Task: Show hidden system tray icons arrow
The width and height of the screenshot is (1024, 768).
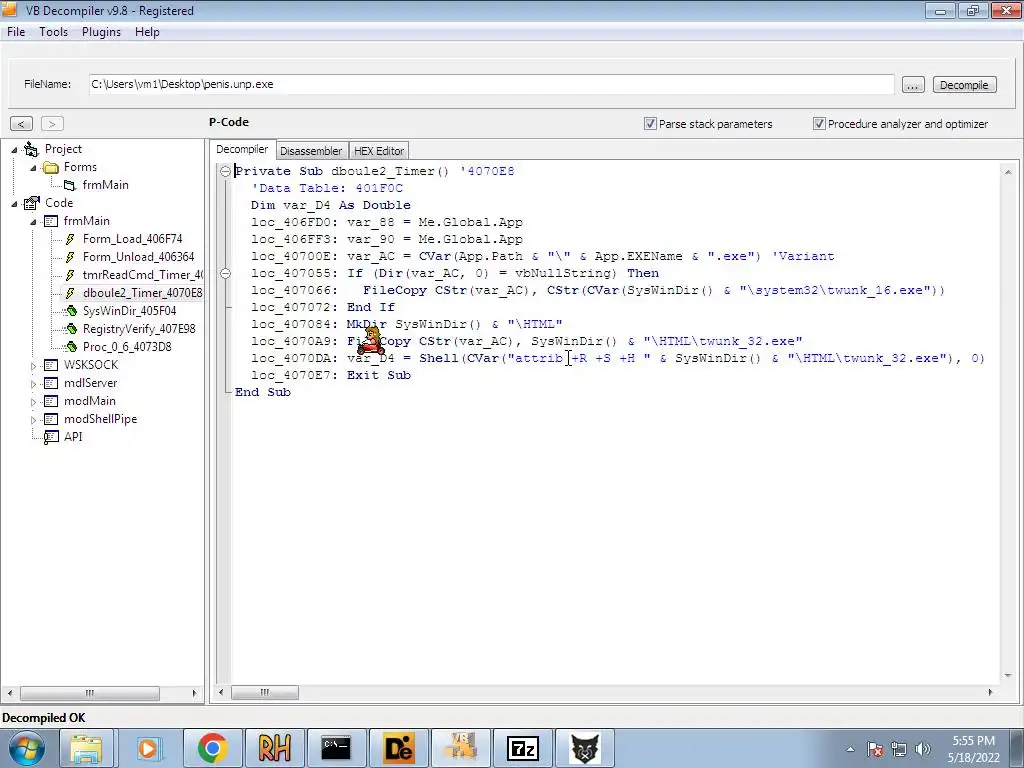Action: (850, 749)
